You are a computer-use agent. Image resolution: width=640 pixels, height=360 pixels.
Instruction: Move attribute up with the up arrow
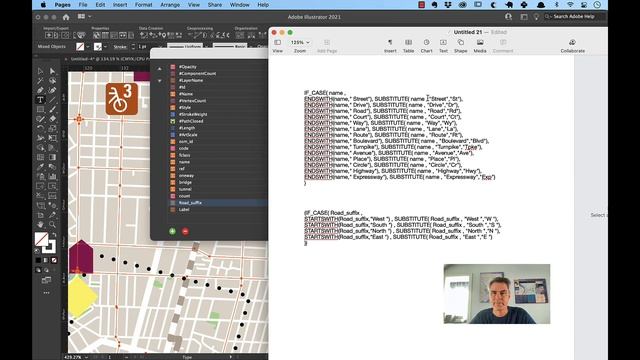(x=160, y=69)
